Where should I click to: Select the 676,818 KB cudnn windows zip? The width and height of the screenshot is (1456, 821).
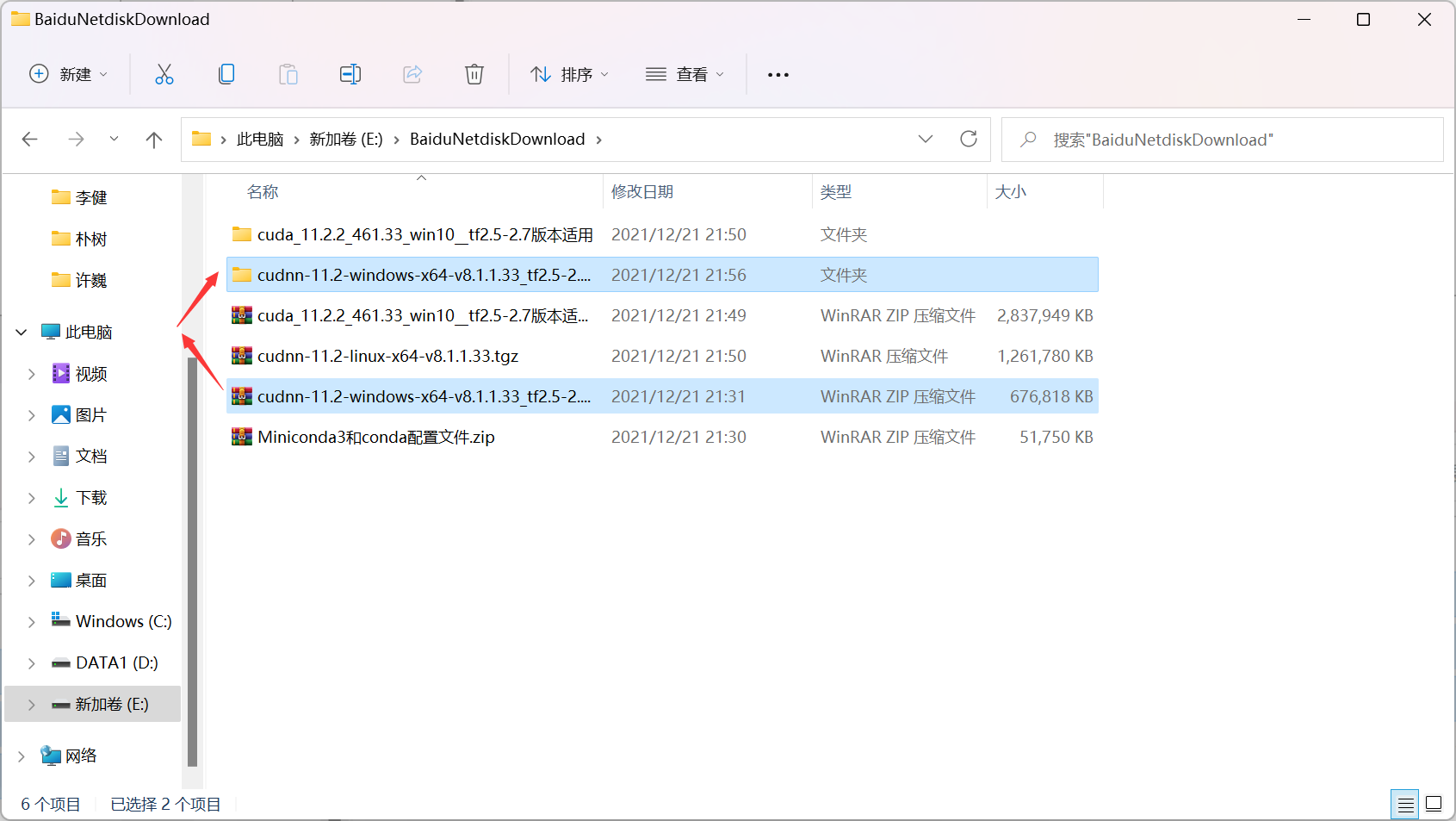662,396
